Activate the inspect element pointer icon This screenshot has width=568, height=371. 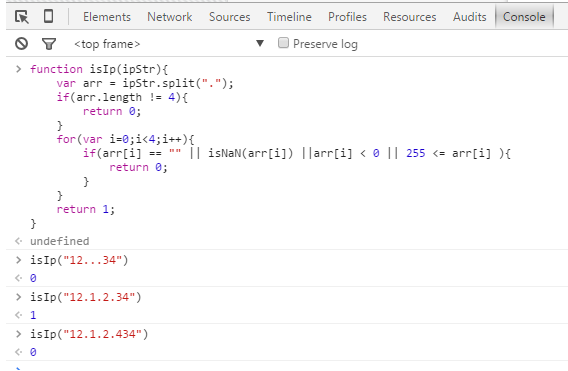pos(22,17)
